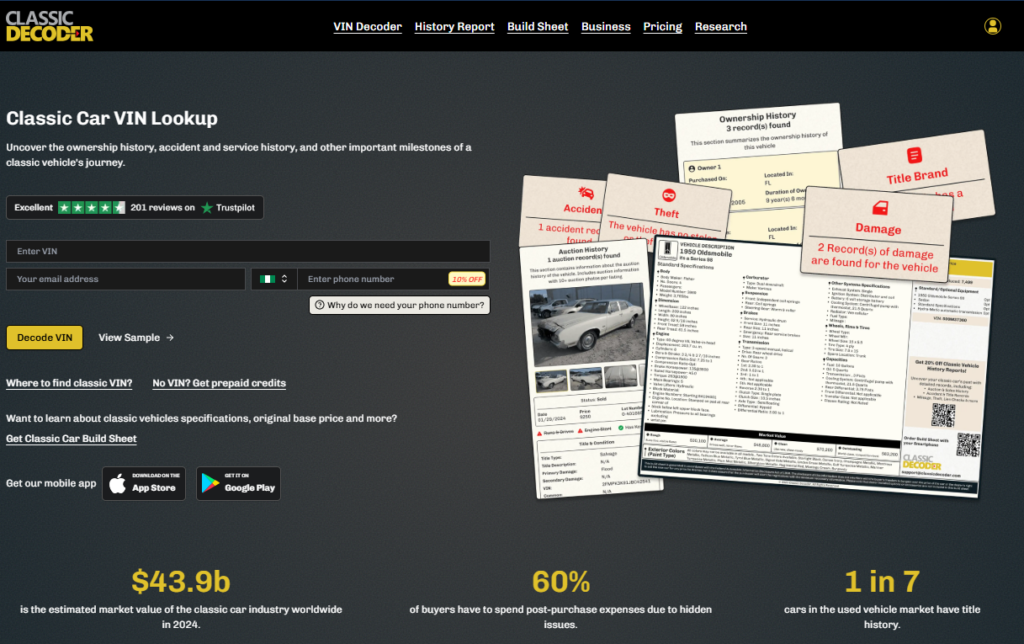Follow the Where to find classic VIN link

69,383
